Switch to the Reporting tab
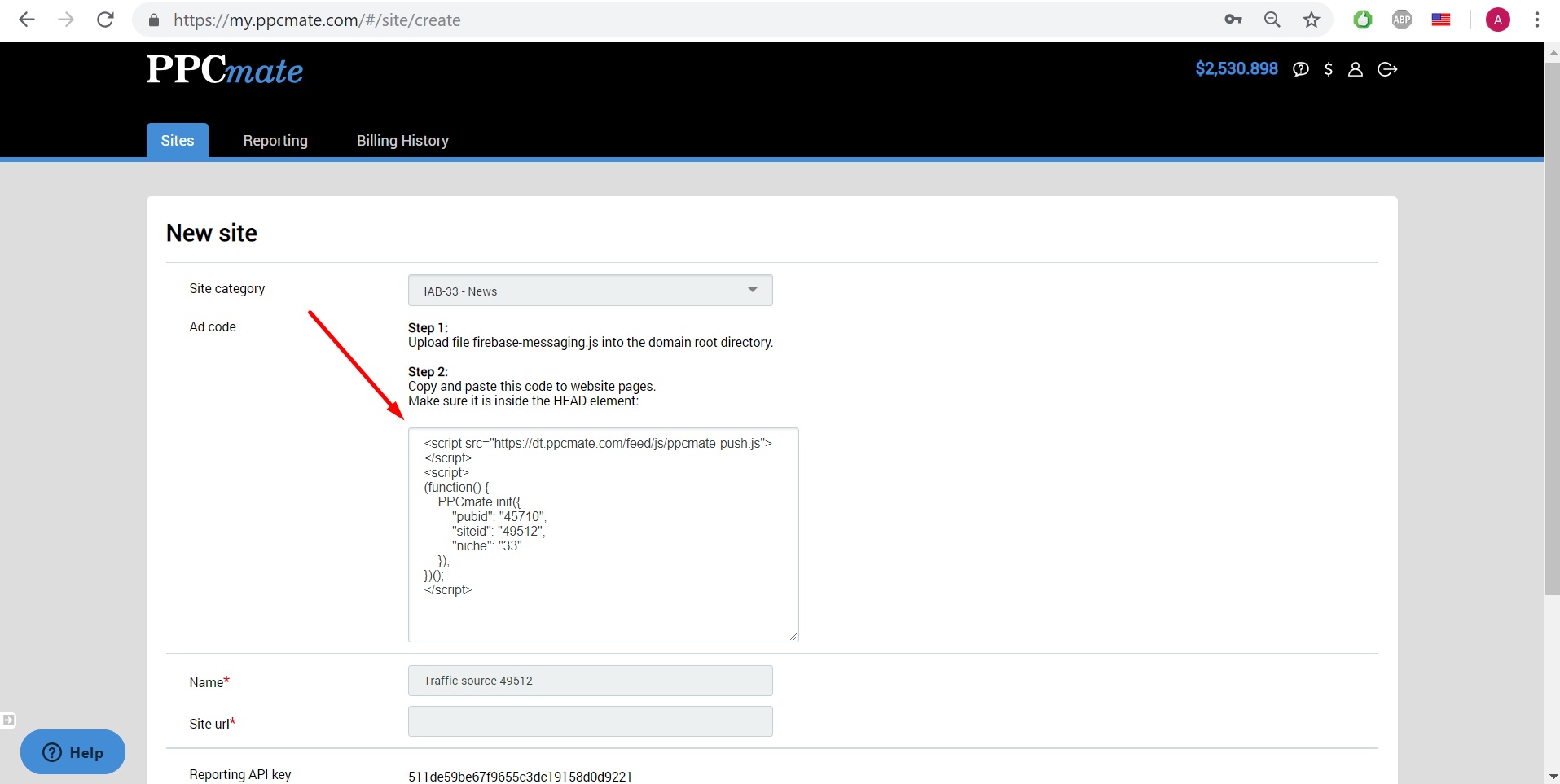Image resolution: width=1560 pixels, height=784 pixels. tap(275, 141)
